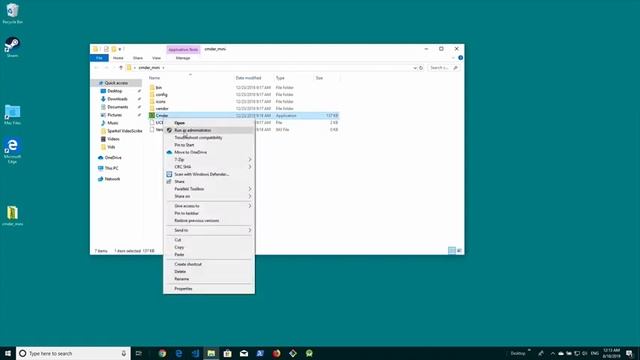Navigate back in File Explorer
The height and width of the screenshot is (360, 640).
(97, 68)
